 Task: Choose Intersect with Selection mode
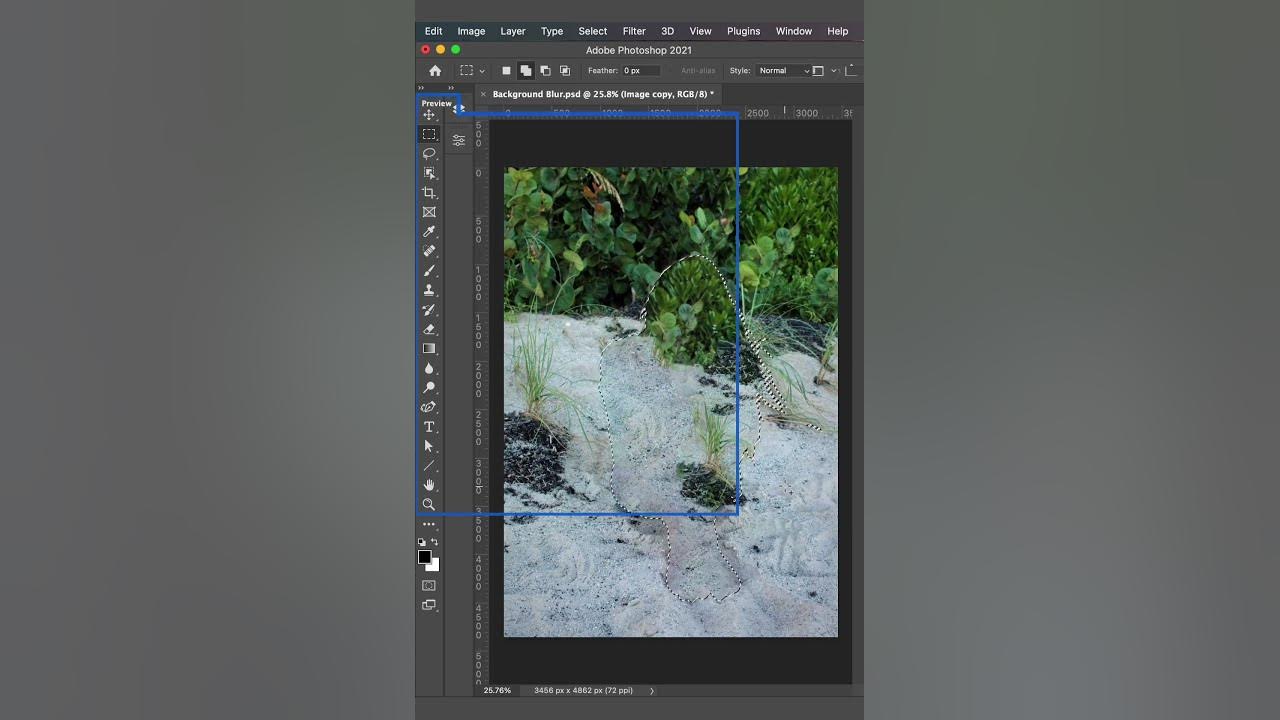point(565,71)
